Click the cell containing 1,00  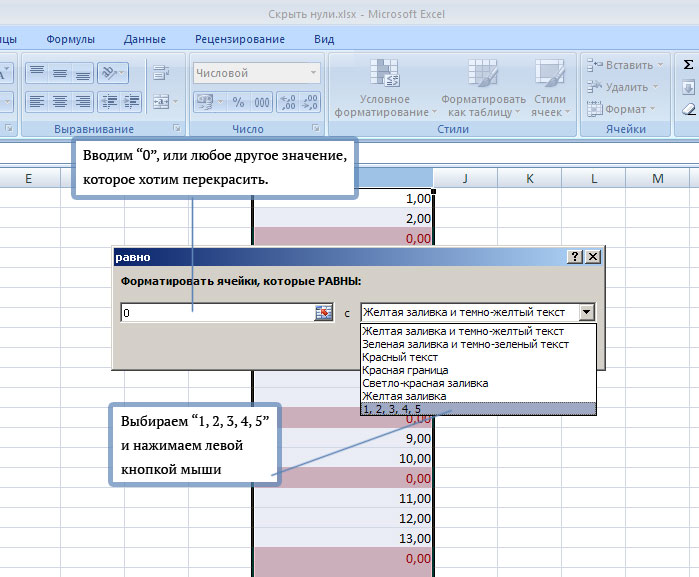pyautogui.click(x=342, y=198)
